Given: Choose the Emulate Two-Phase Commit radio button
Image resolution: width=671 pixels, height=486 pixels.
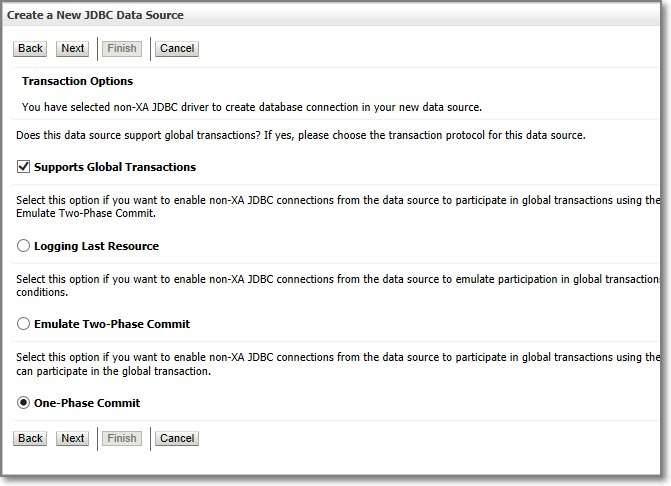Looking at the screenshot, I should 24,324.
